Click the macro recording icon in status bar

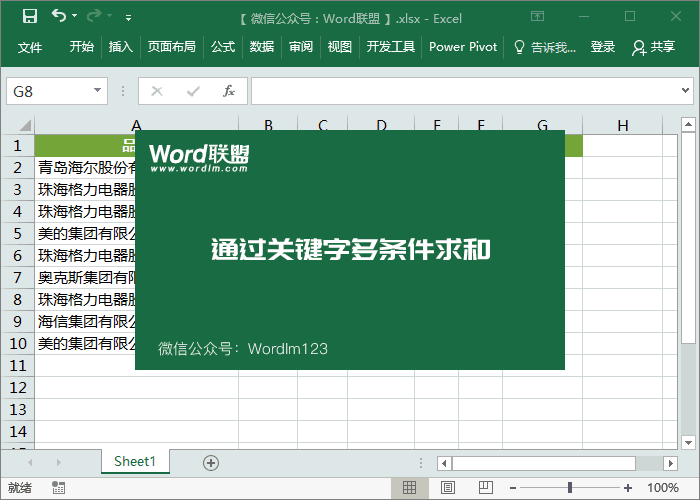(59, 488)
